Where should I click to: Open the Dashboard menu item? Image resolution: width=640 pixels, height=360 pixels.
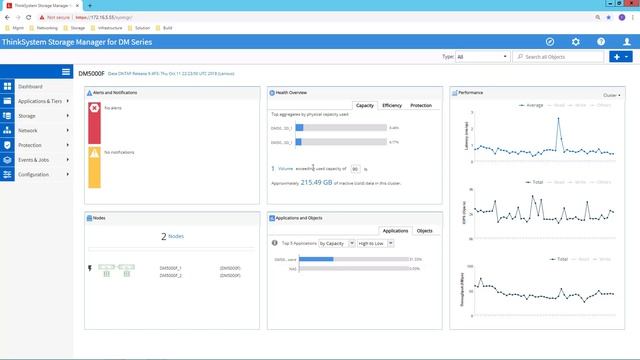point(30,87)
